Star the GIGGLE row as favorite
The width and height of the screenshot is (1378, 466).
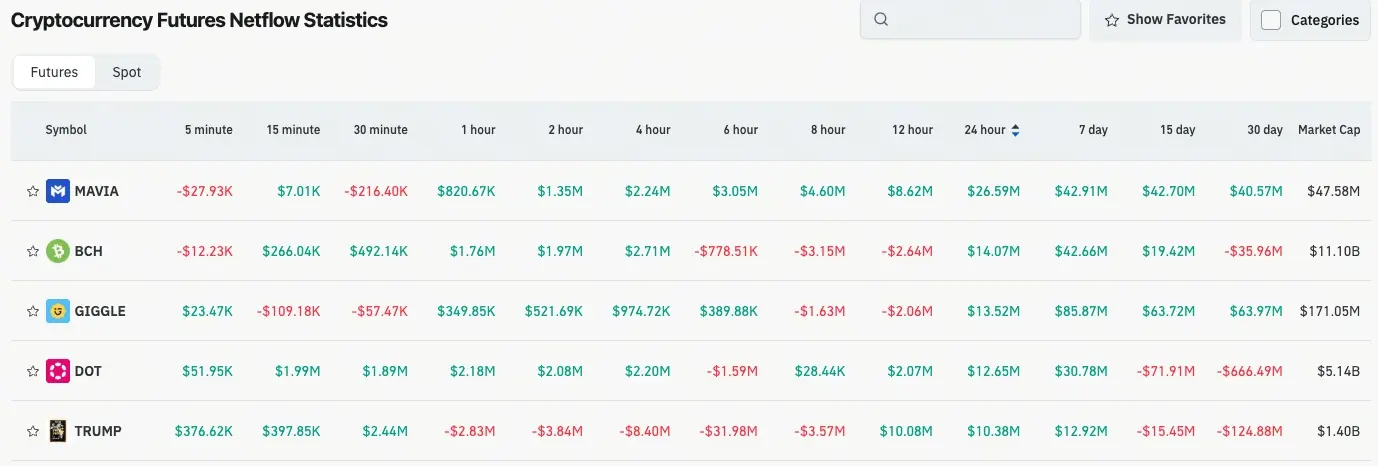tap(33, 311)
